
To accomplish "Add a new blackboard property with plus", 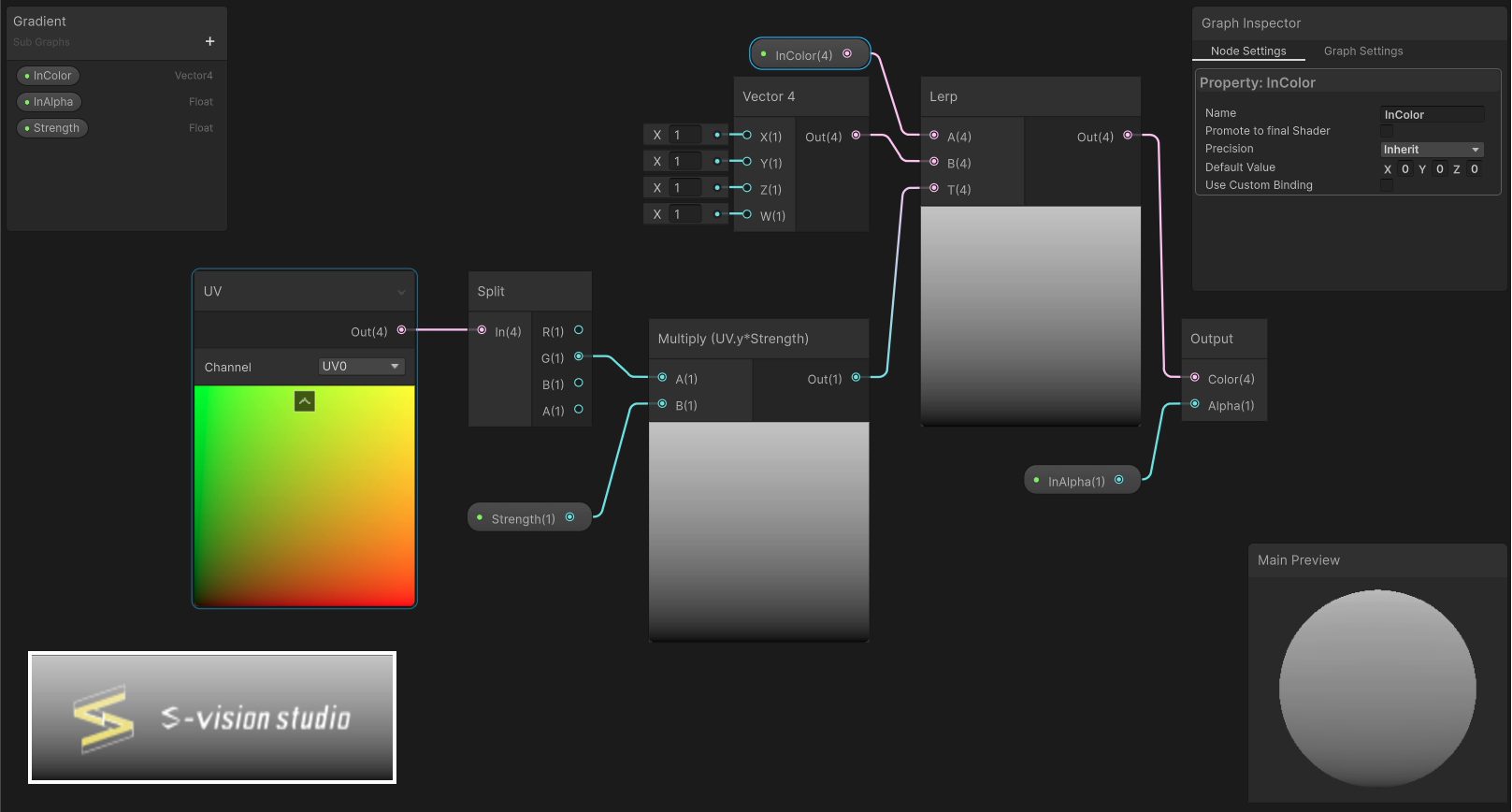I will [209, 41].
